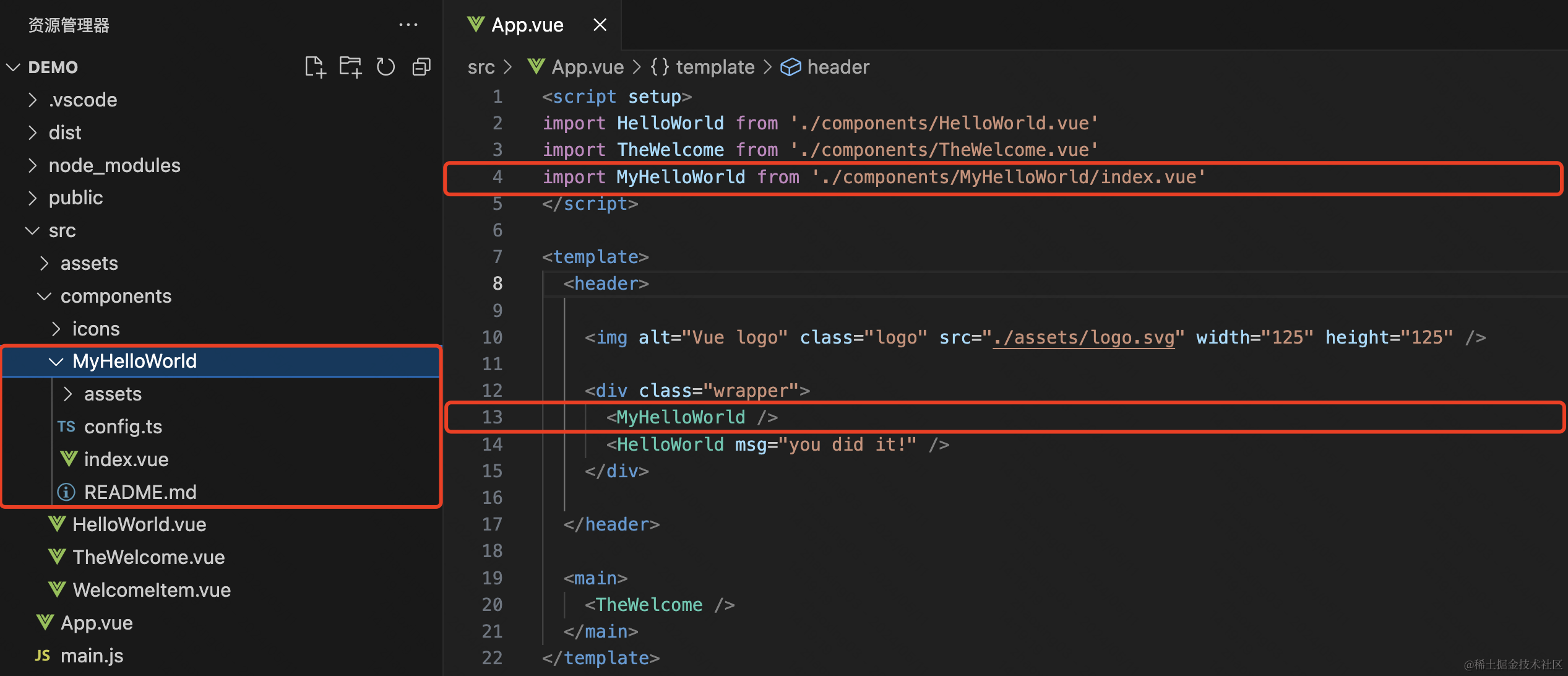Open the ./assets/logo.svg link
This screenshot has height=676, width=1568.
coord(1083,337)
